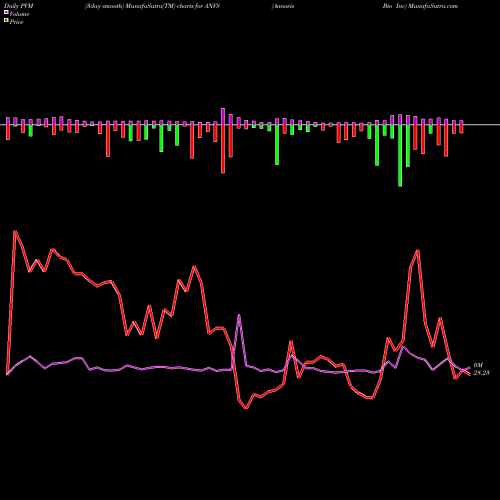Viewport: 500px width, 500px height.
Task: Click the '0M' volume value label
Action: (478, 365)
